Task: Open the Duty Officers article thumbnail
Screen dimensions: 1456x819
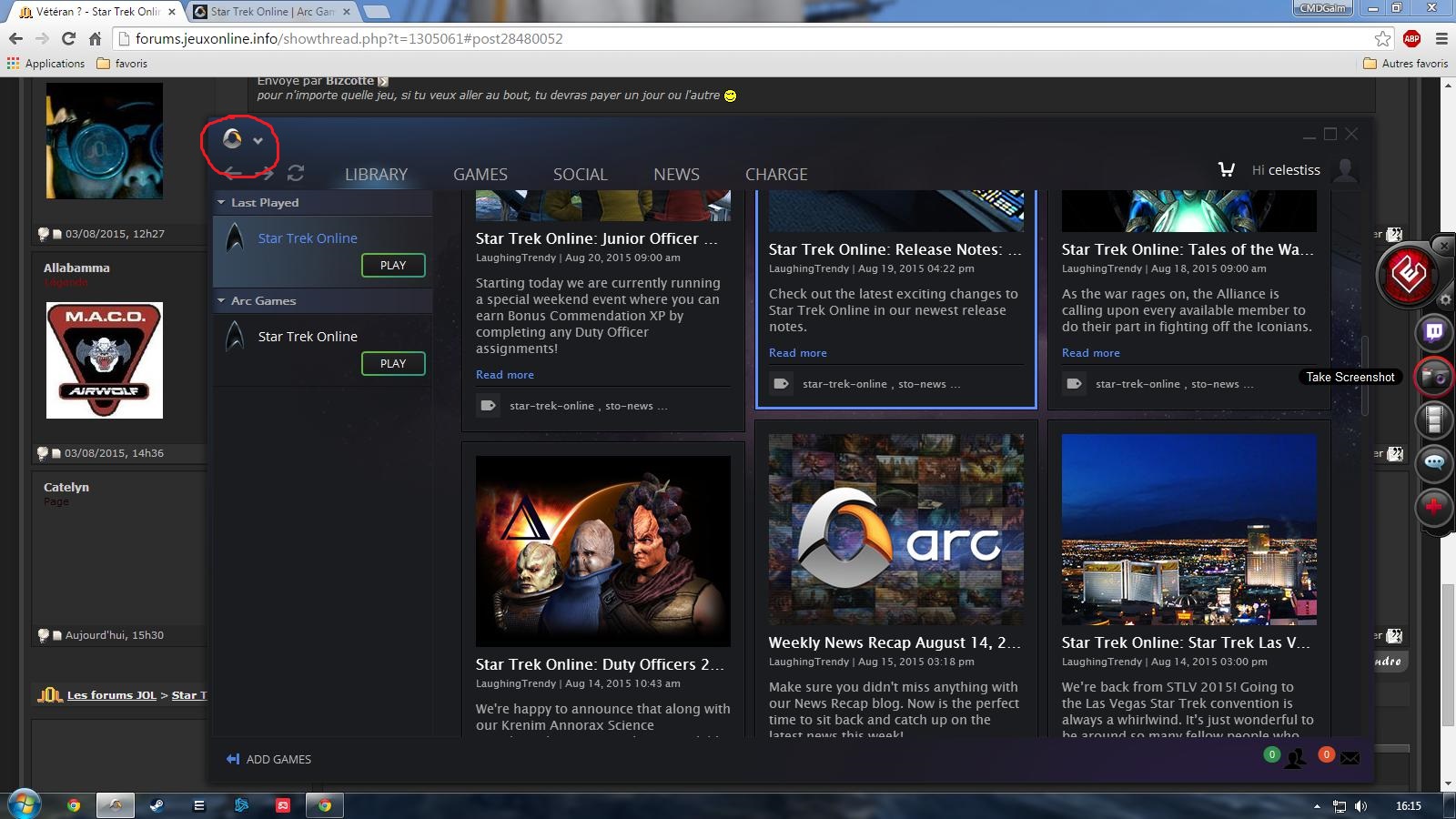Action: [602, 551]
